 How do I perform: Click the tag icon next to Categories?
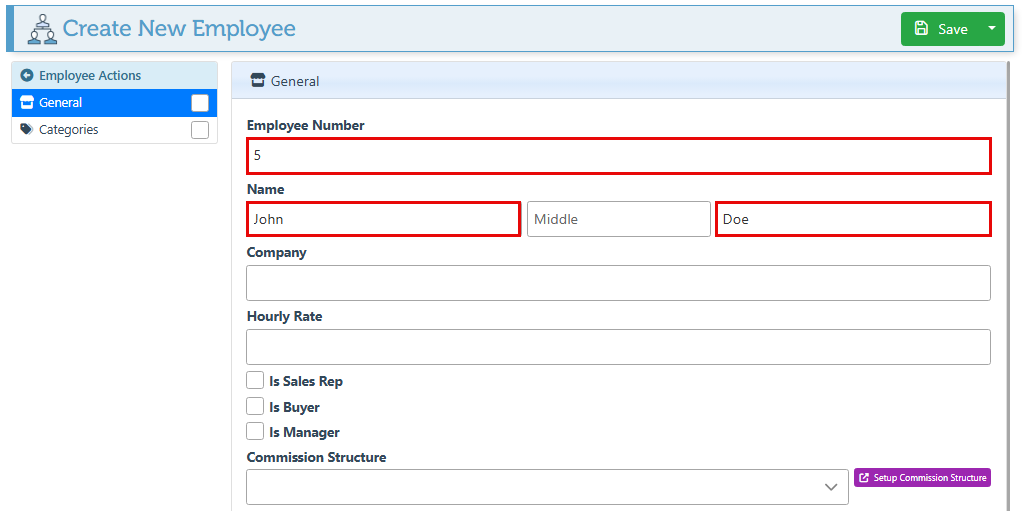click(27, 130)
